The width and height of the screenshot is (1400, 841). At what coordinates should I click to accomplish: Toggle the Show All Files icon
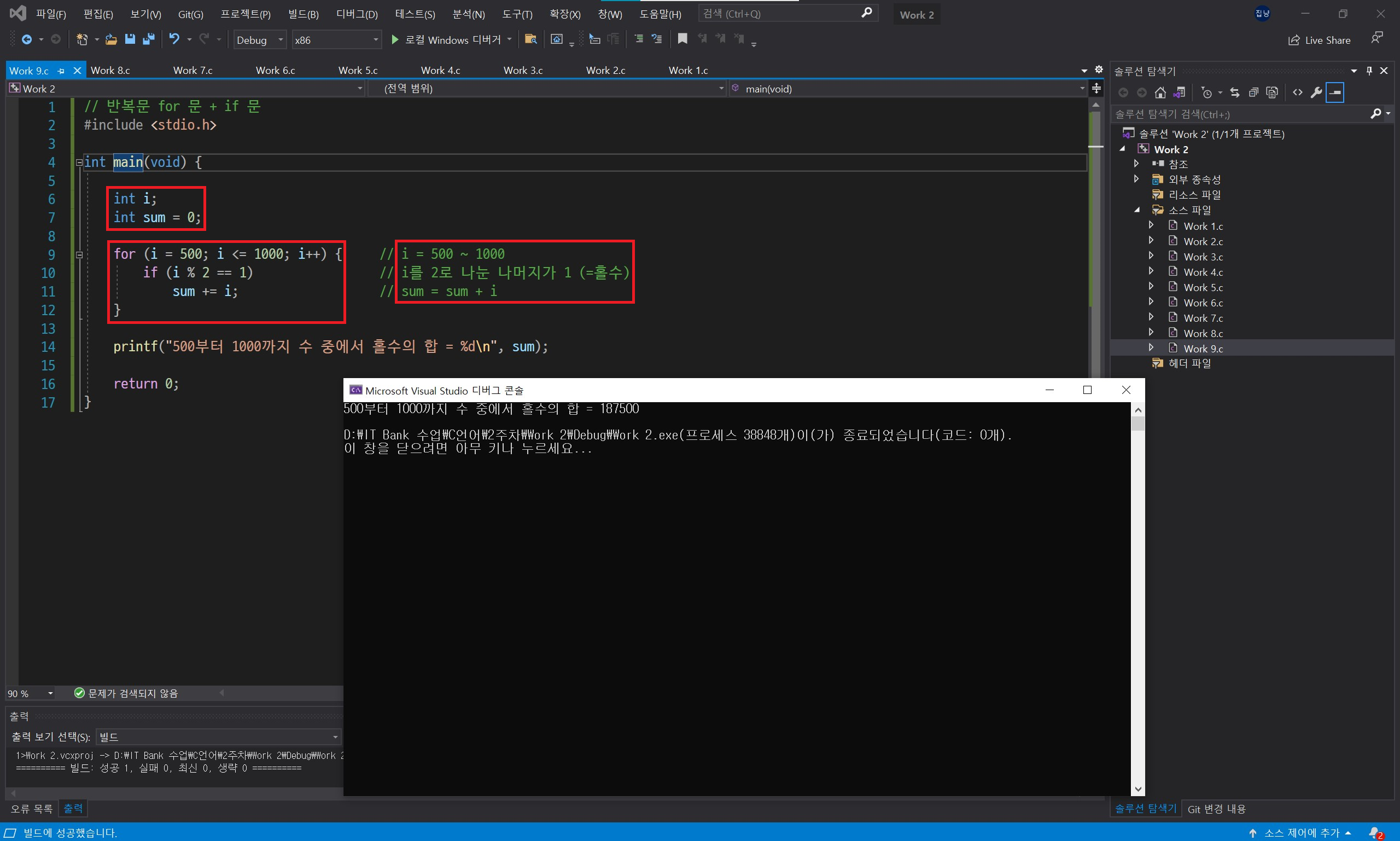point(1272,92)
